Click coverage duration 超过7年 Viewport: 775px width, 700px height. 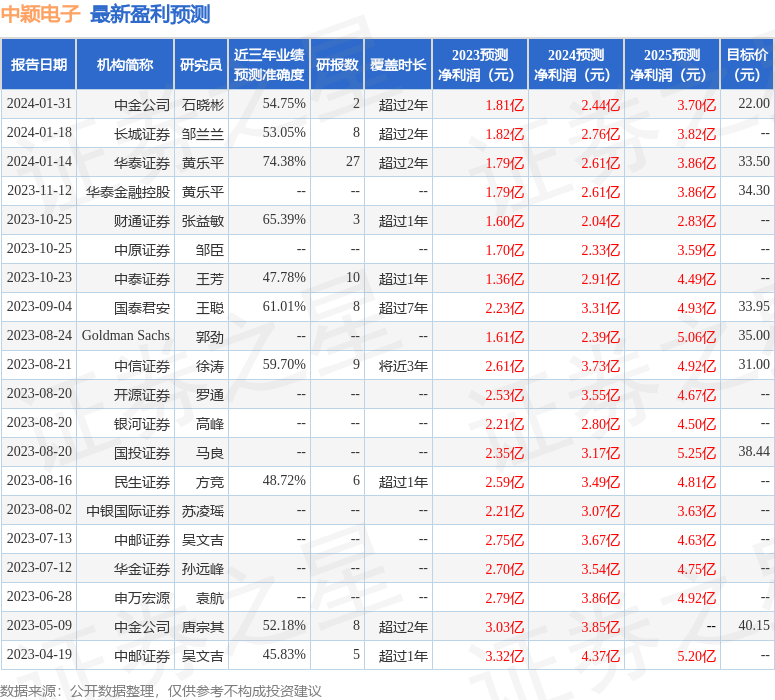click(403, 308)
